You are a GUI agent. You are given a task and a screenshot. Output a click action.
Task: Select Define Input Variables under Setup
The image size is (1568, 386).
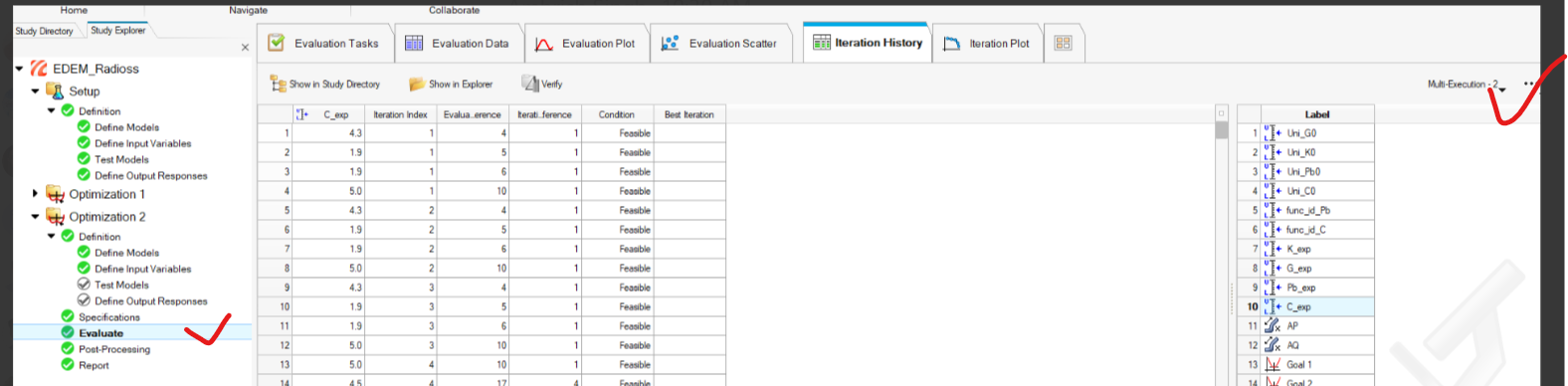click(x=143, y=143)
